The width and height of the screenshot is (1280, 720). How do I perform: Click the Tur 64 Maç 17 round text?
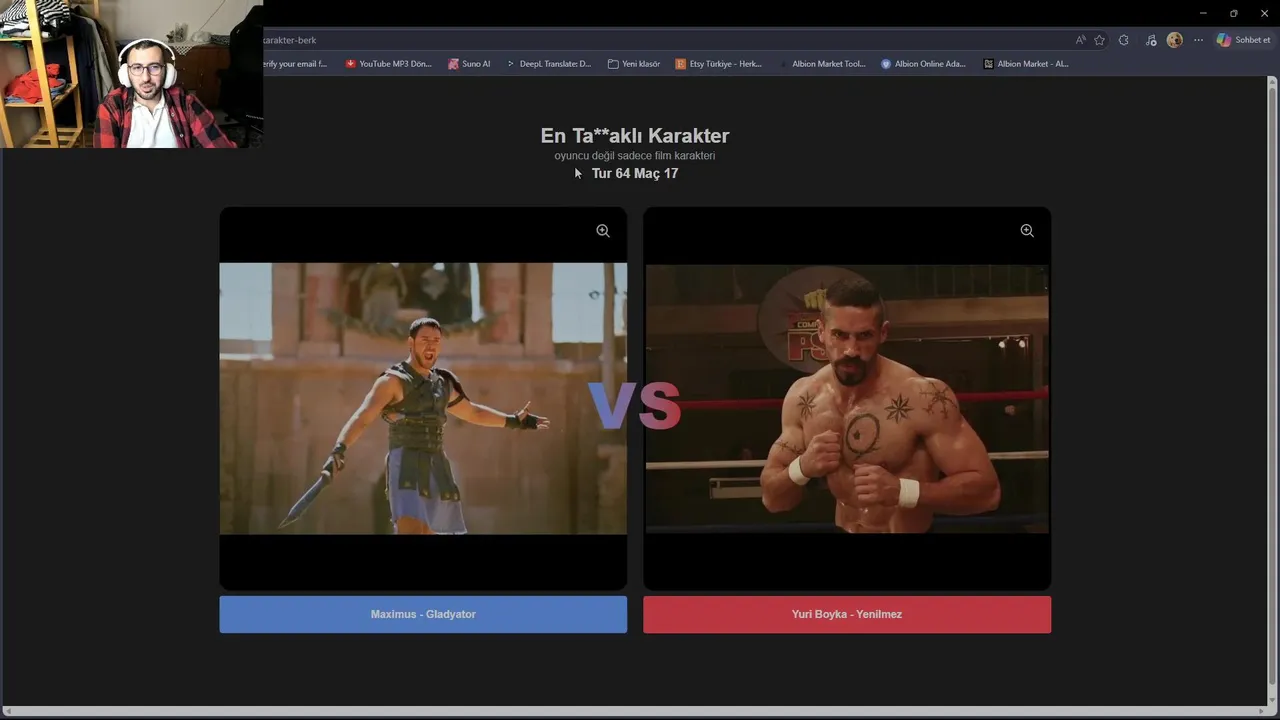[634, 173]
